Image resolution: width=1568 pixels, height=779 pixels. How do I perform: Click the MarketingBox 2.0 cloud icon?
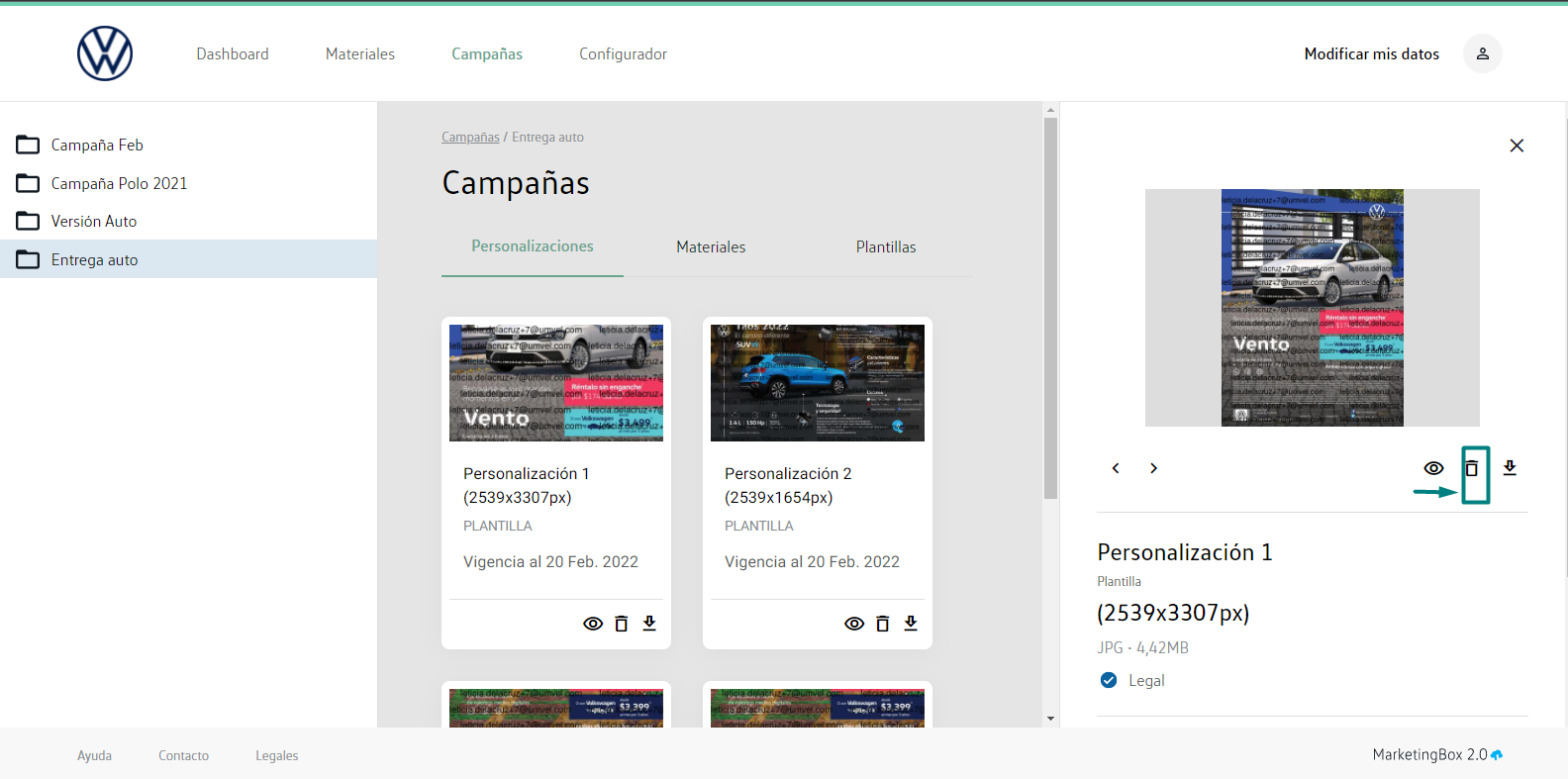coord(1497,754)
